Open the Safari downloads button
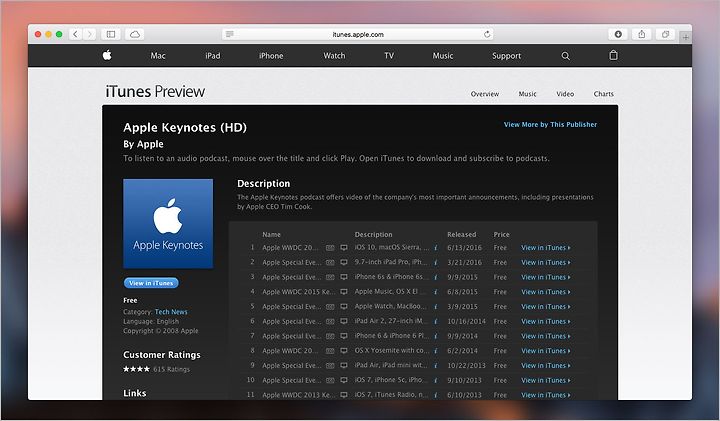Viewport: 720px width, 421px height. 618,34
